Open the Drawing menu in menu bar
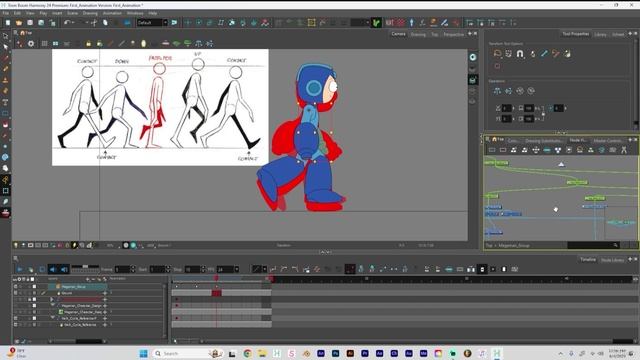Viewport: 640px width, 360px height. 90,13
